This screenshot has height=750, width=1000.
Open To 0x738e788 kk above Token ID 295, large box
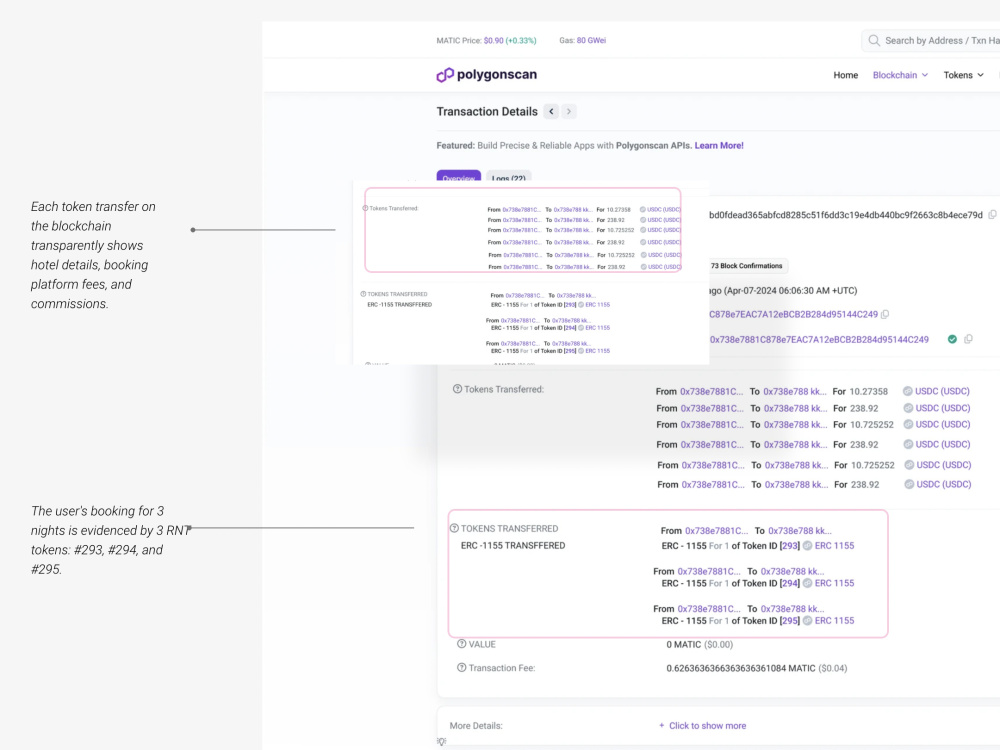pyautogui.click(x=792, y=608)
